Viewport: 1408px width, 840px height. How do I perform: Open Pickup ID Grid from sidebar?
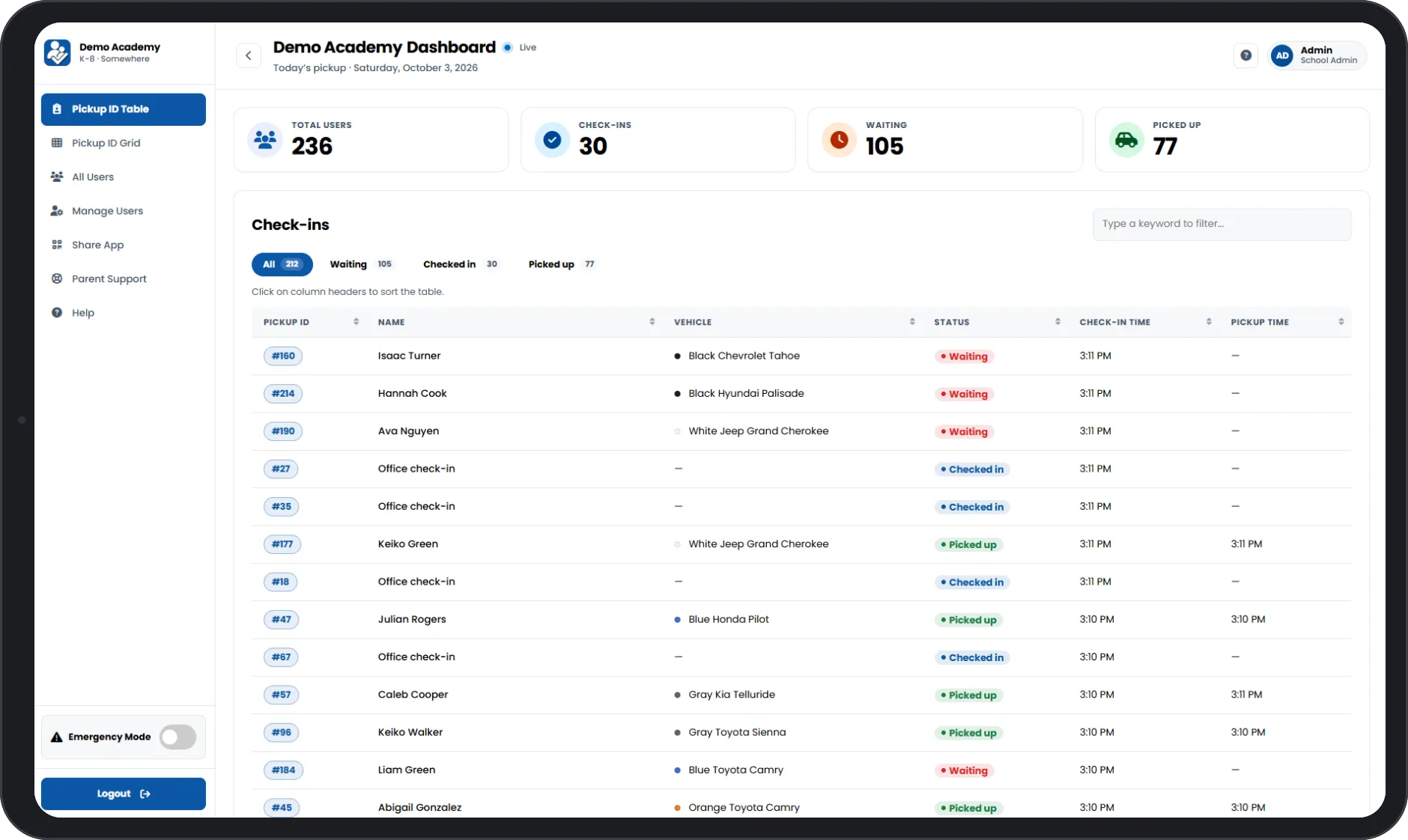[x=124, y=143]
